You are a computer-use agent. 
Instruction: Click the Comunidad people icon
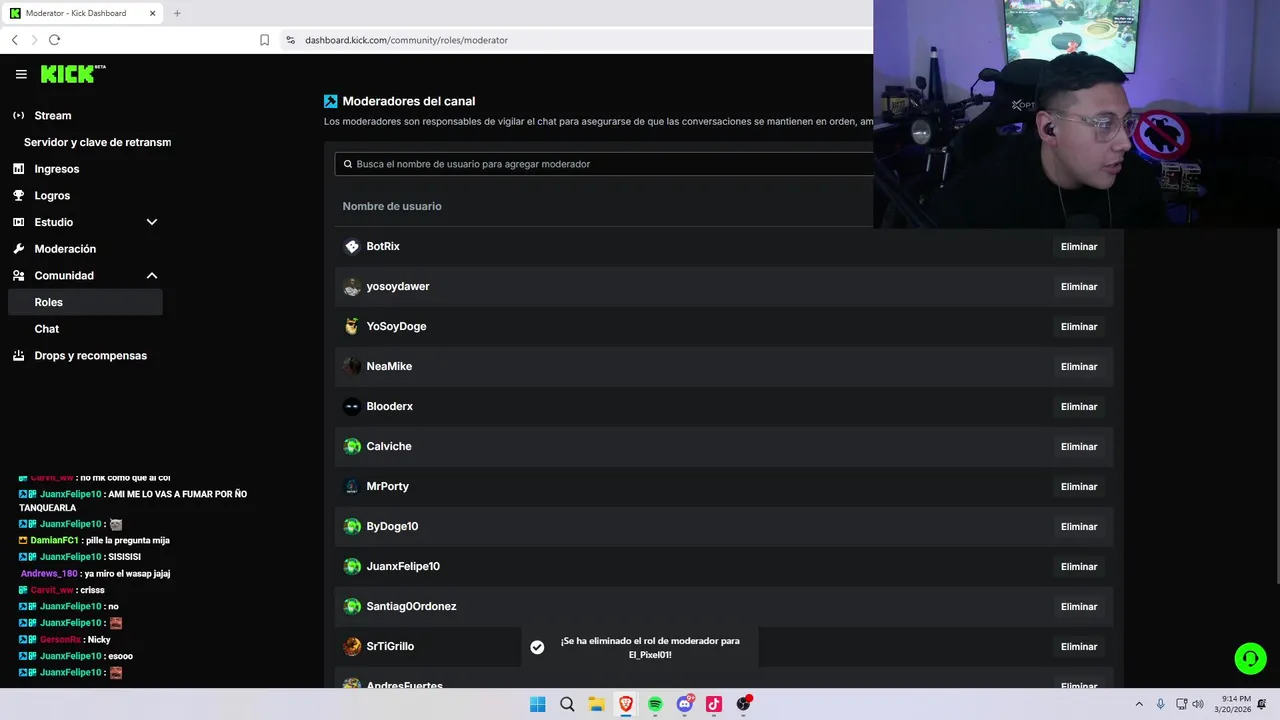point(18,276)
